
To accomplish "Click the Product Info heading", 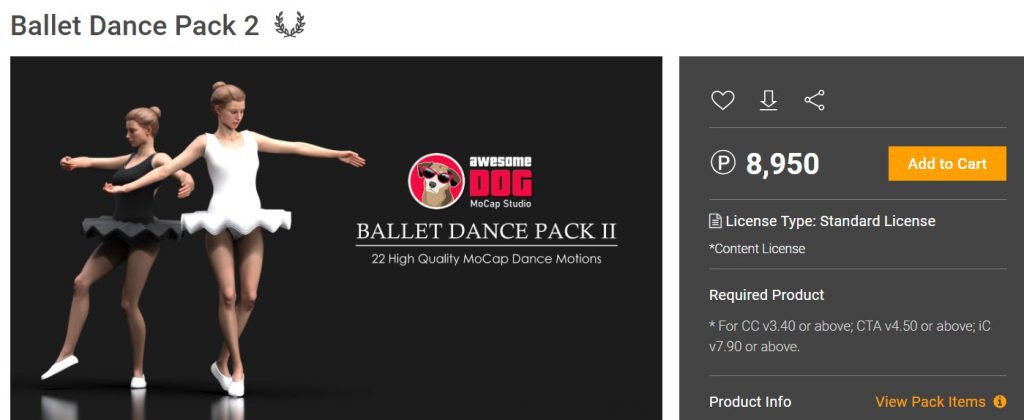I will click(750, 401).
